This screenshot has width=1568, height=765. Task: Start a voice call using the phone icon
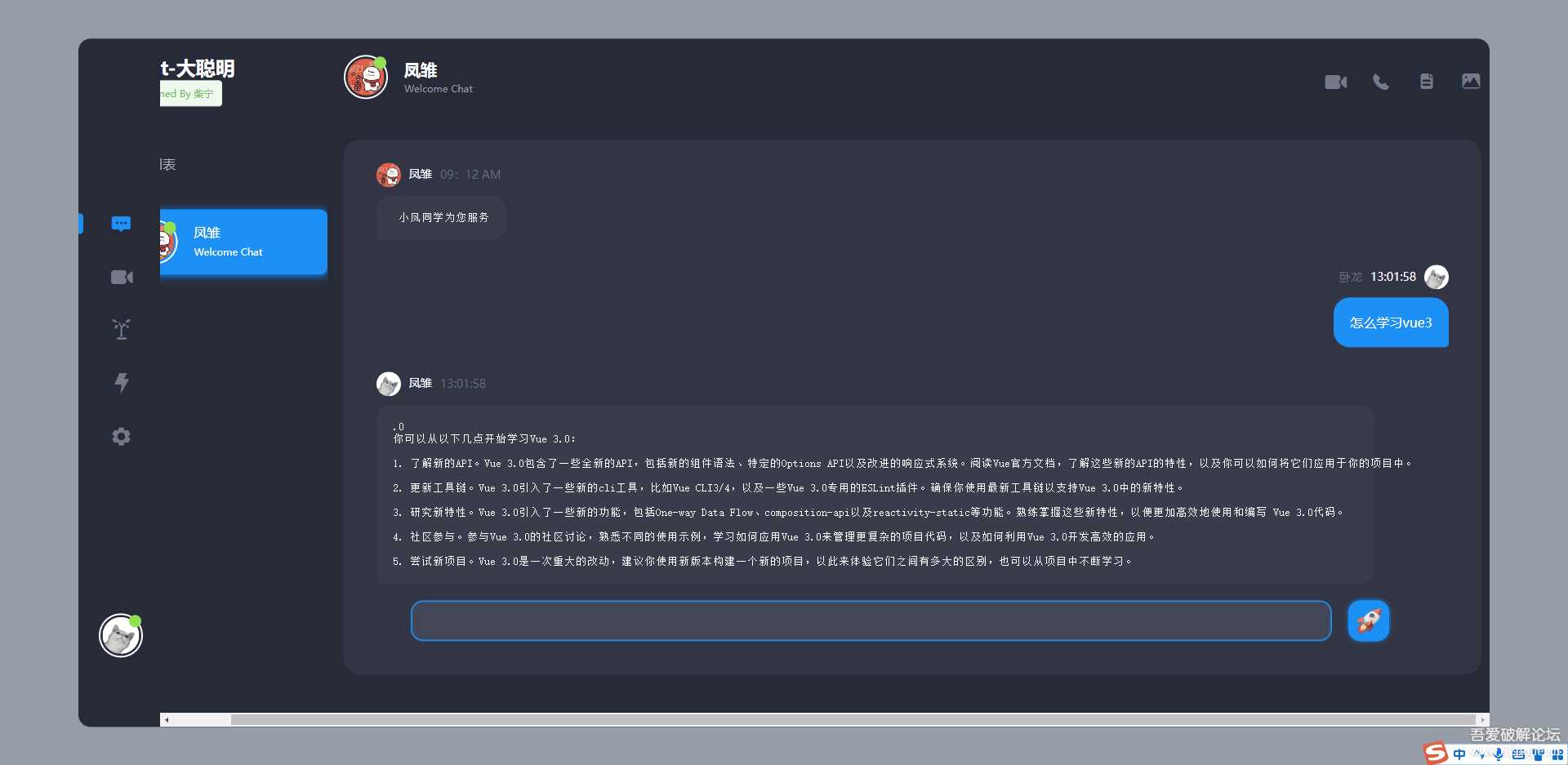(1380, 81)
